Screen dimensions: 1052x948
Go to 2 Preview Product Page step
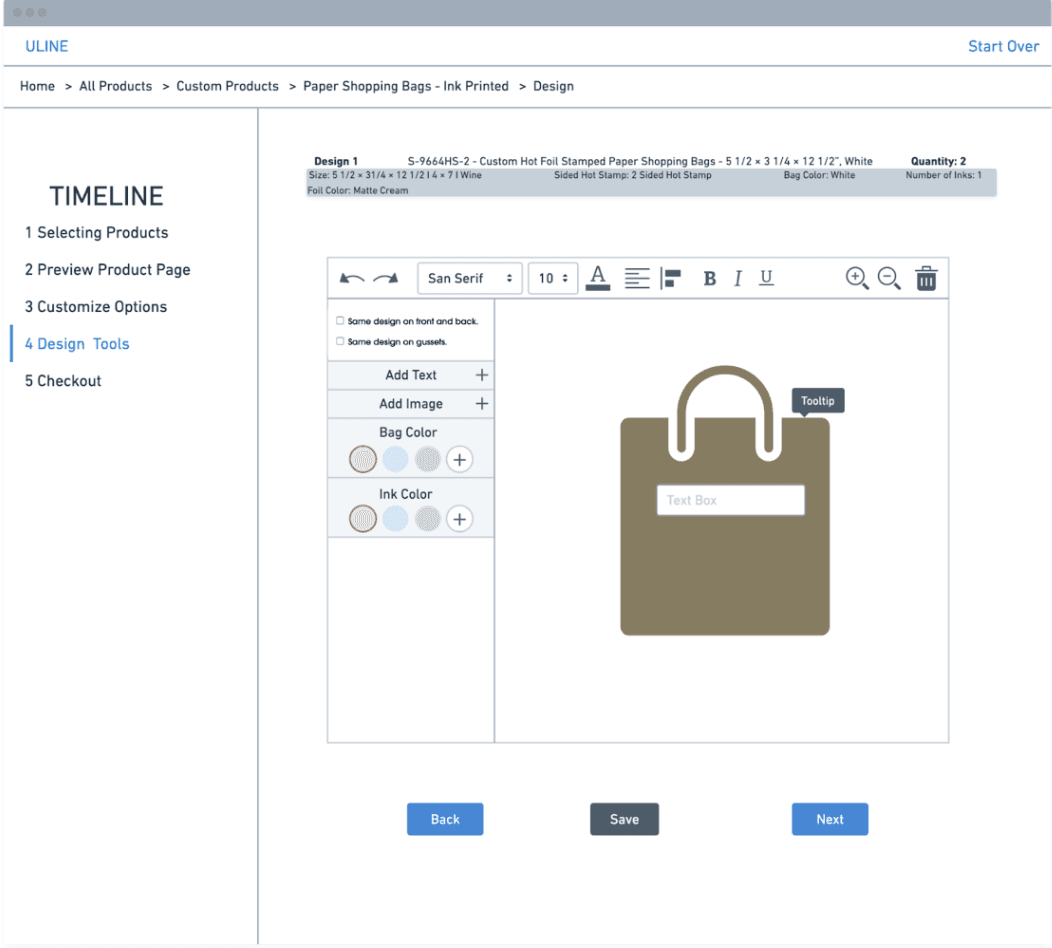pos(107,270)
